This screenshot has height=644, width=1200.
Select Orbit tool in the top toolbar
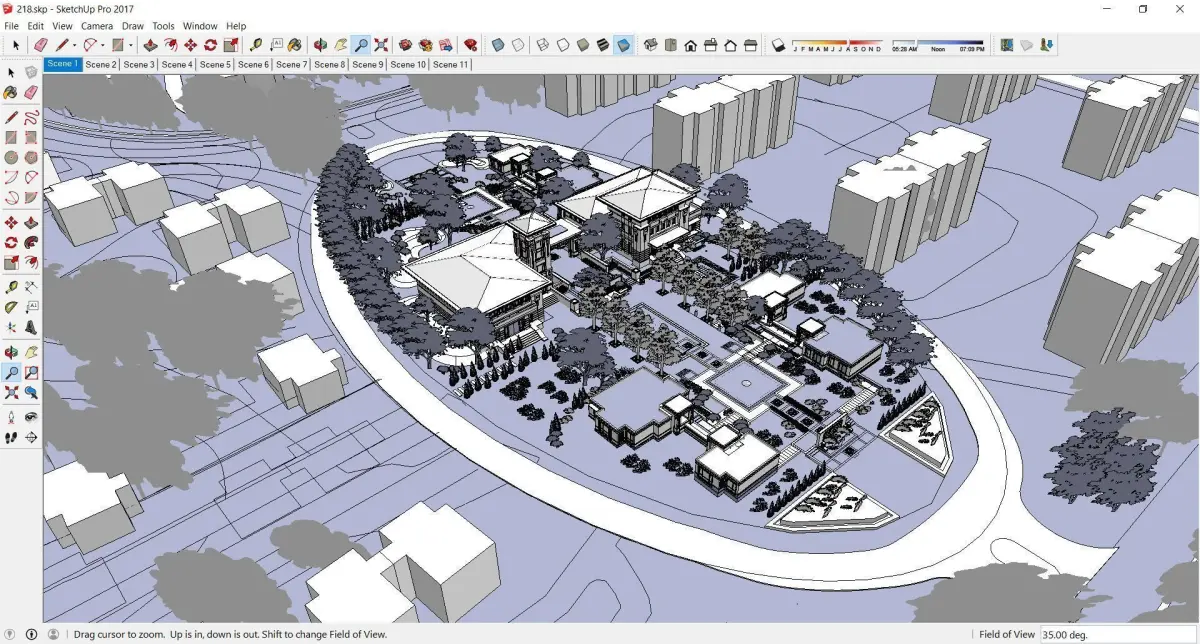pyautogui.click(x=320, y=45)
